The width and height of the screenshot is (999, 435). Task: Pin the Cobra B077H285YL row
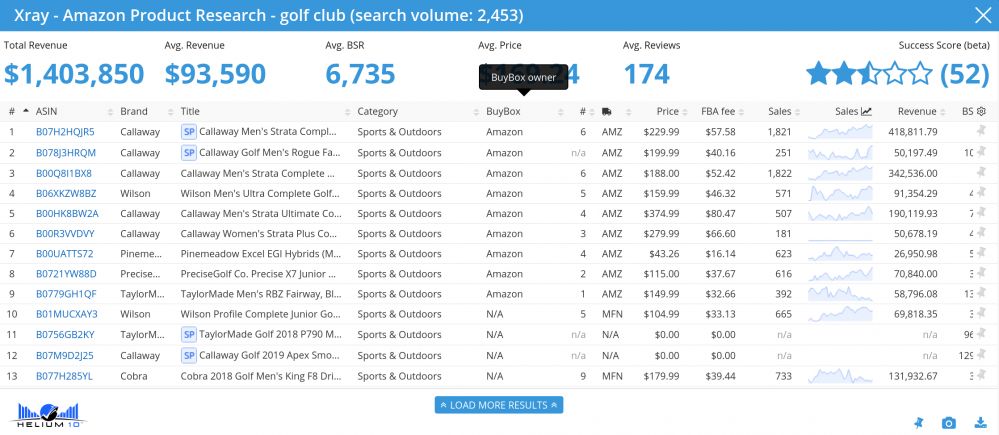click(x=981, y=375)
